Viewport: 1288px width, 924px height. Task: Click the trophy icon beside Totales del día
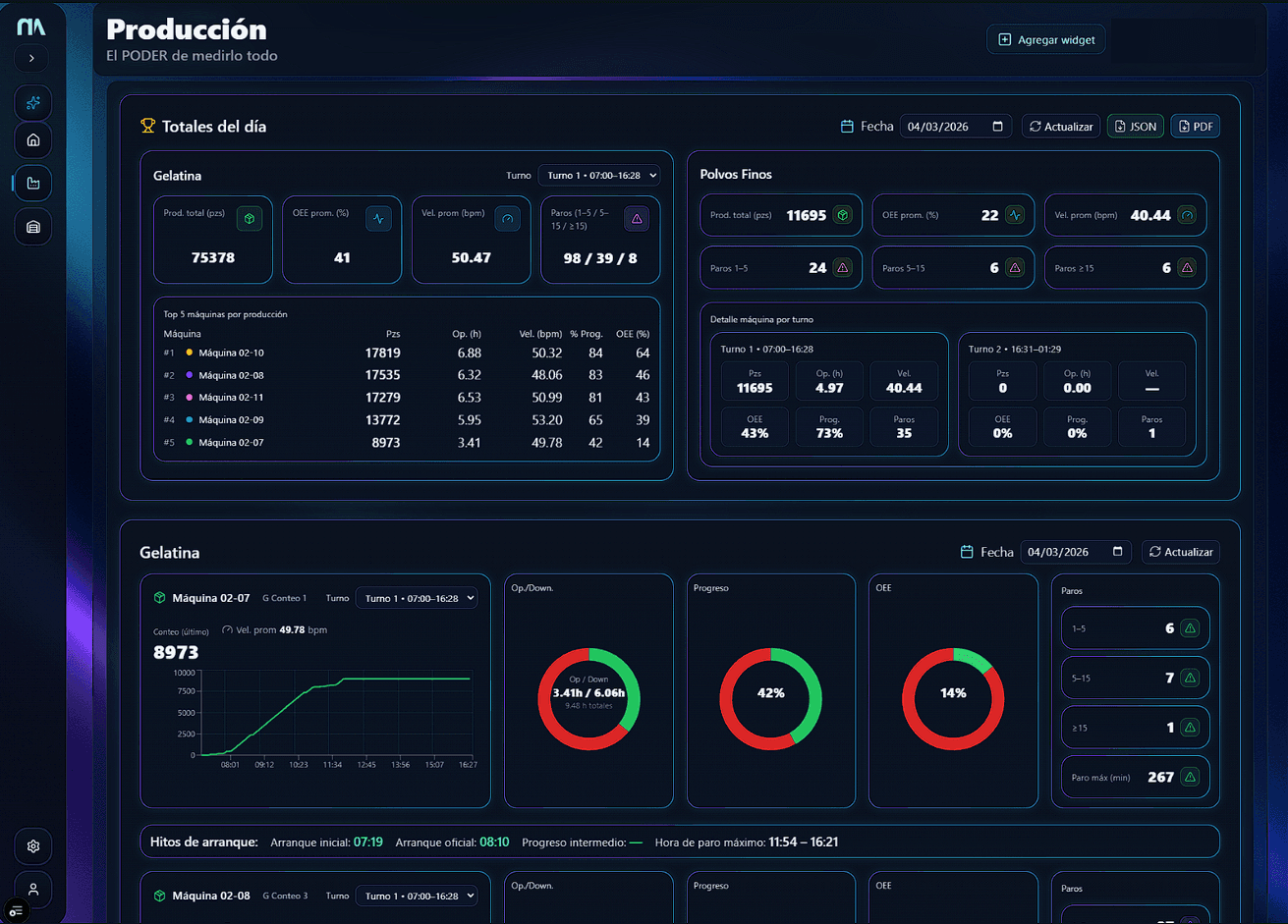pyautogui.click(x=148, y=126)
